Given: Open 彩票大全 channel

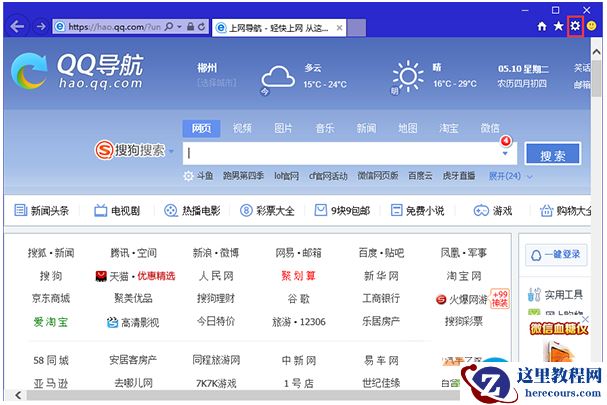Looking at the screenshot, I should point(267,211).
